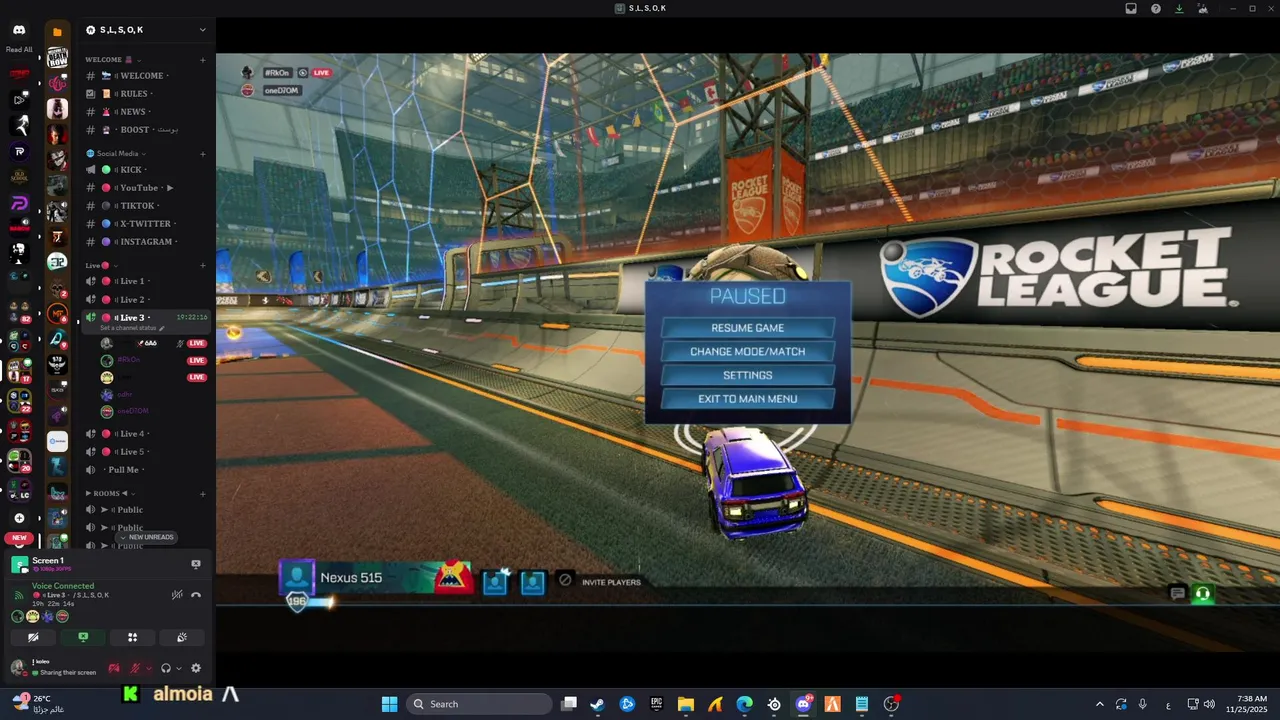Open Discord inbox icon in title bar
The width and height of the screenshot is (1280, 720).
[1131, 8]
